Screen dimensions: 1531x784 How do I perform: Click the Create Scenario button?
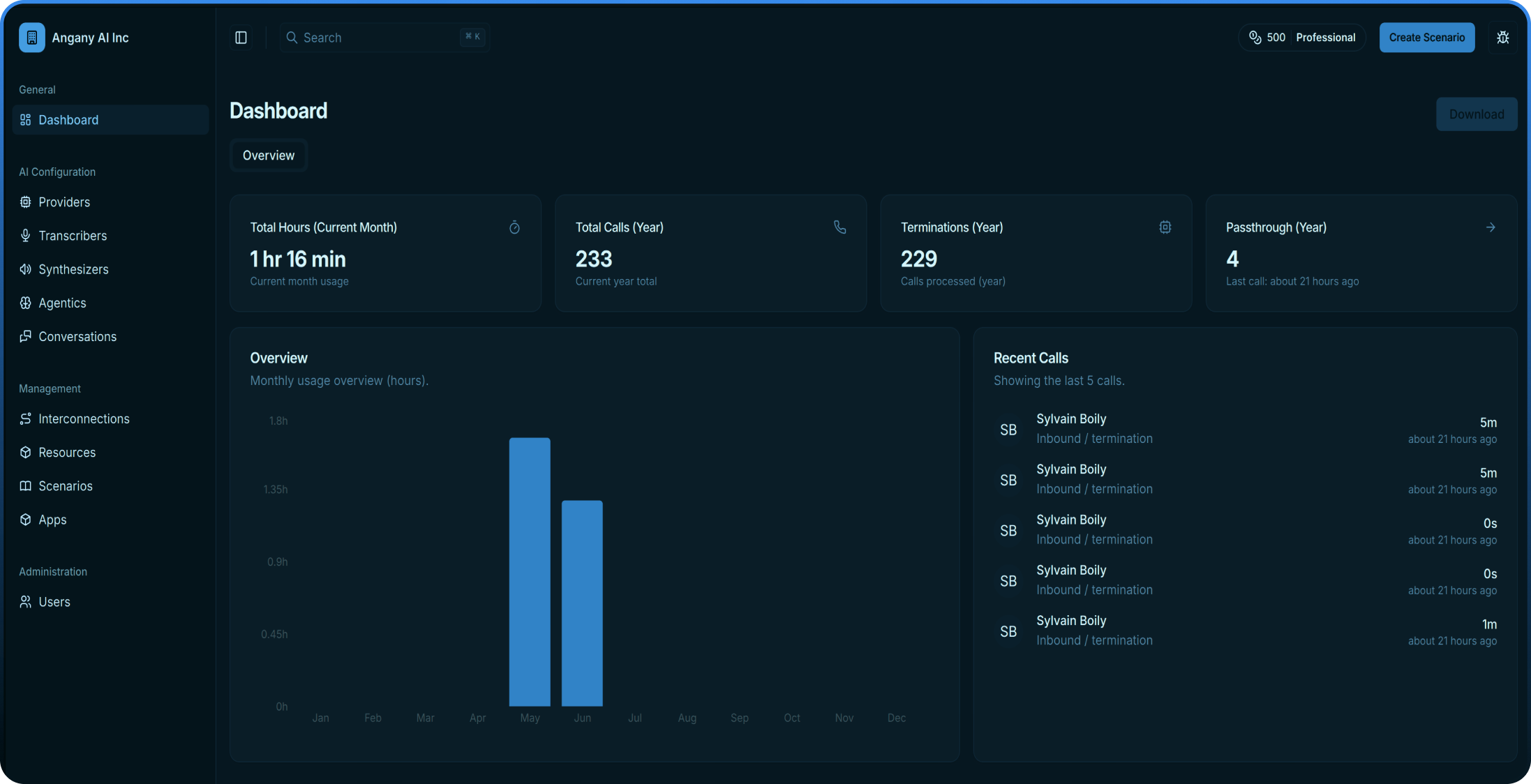1426,38
